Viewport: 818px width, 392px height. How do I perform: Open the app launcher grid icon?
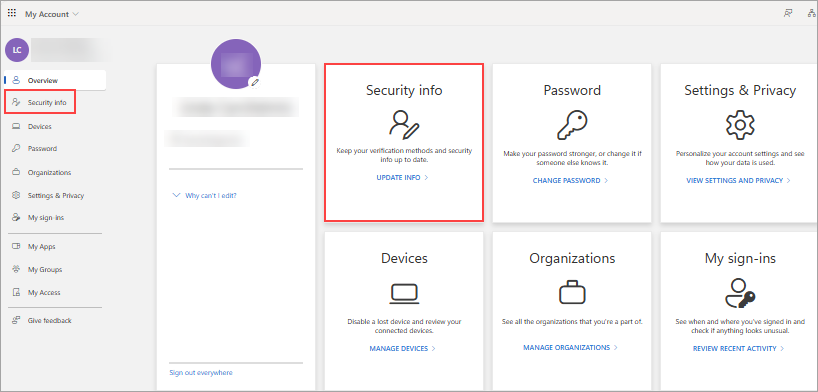pyautogui.click(x=12, y=14)
